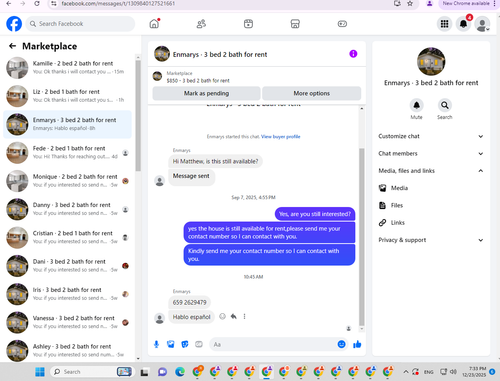Mute this conversation with the bell
Image resolution: width=500 pixels, height=381 pixels.
coord(416,105)
